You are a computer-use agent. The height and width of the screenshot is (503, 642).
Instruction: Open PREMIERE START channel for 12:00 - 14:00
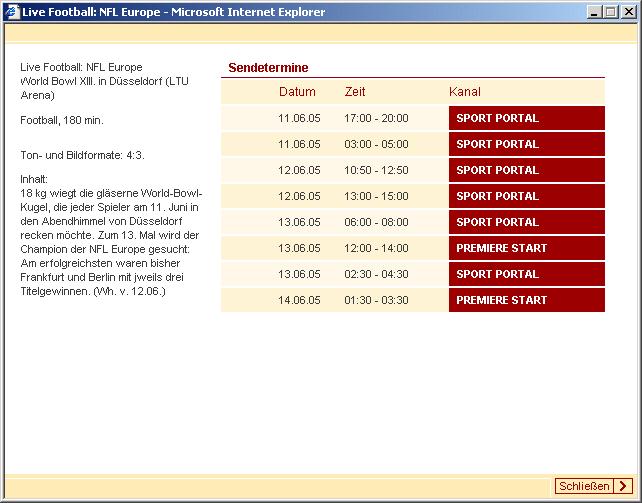527,248
